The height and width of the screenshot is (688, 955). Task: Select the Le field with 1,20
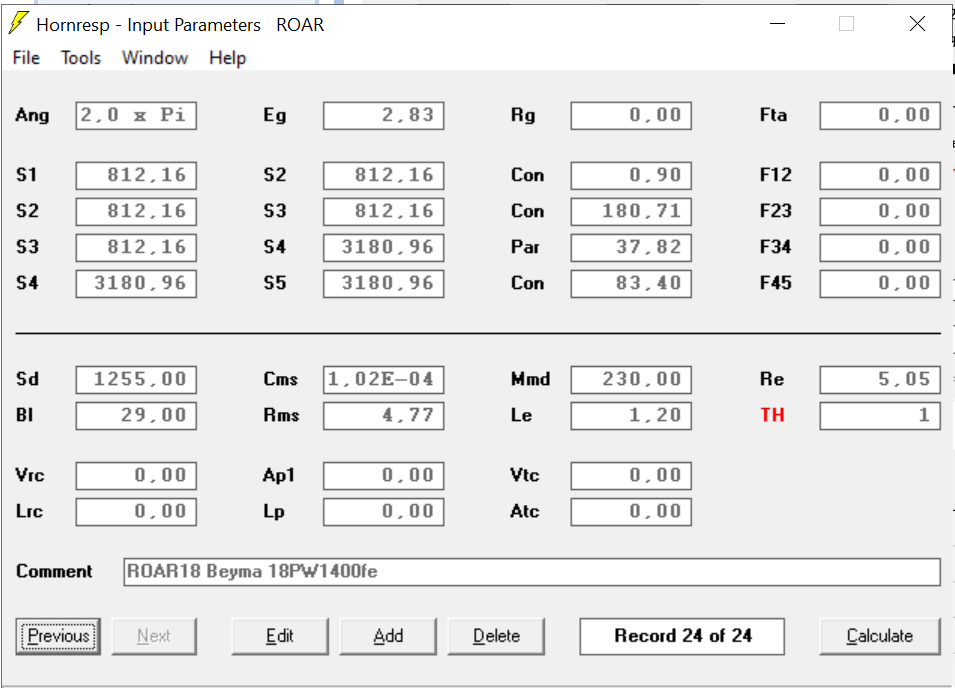coord(631,415)
